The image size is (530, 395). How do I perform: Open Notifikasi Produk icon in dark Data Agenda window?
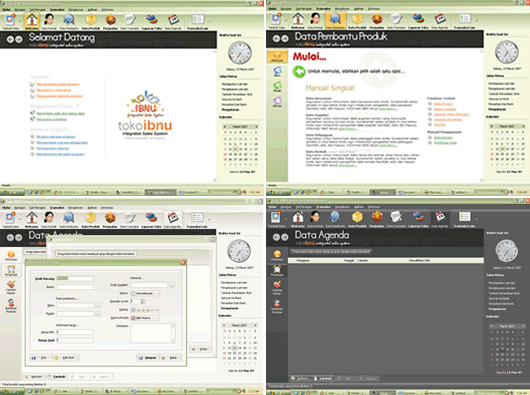tap(277, 304)
